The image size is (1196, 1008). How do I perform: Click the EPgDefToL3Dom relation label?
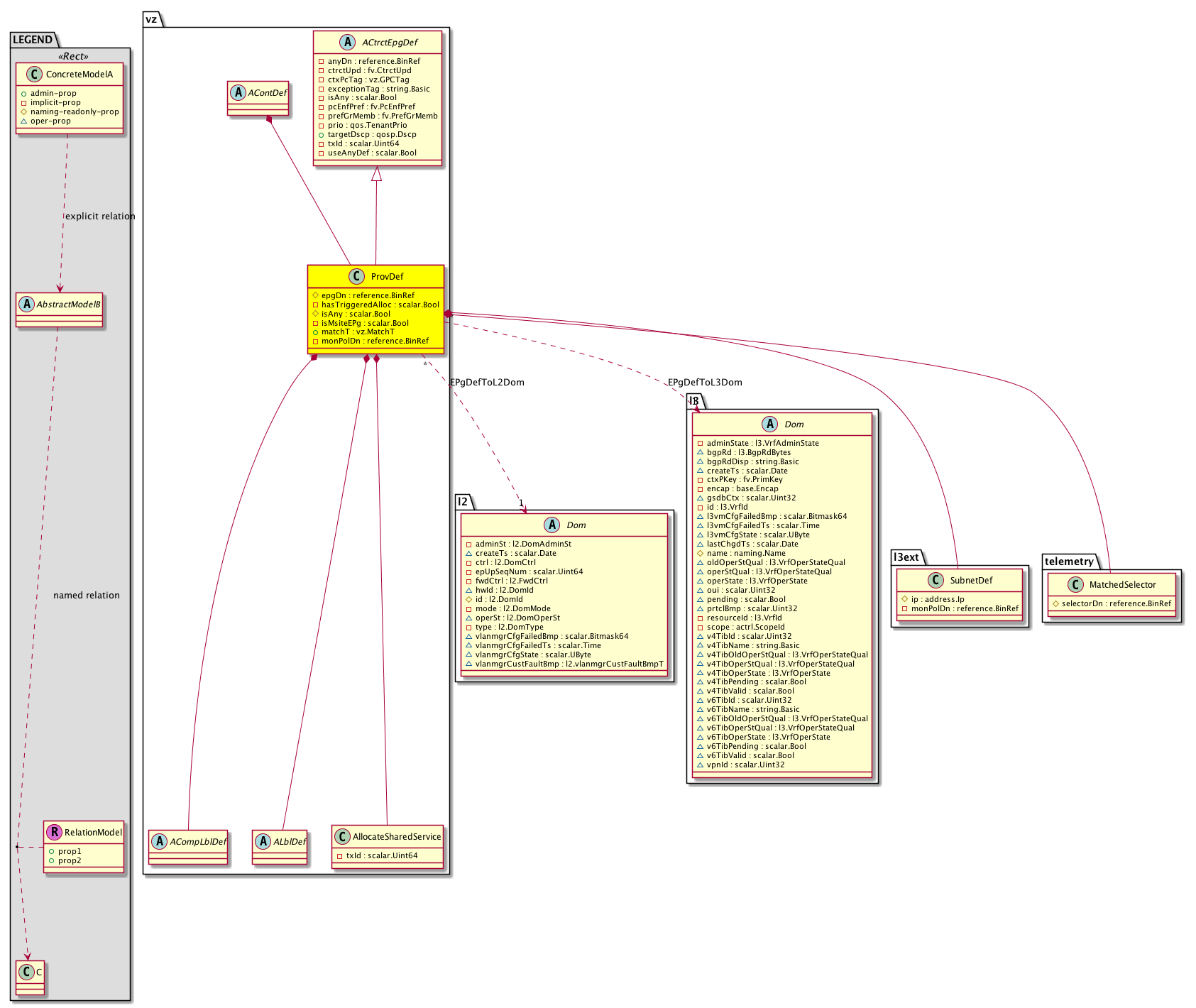coord(704,382)
